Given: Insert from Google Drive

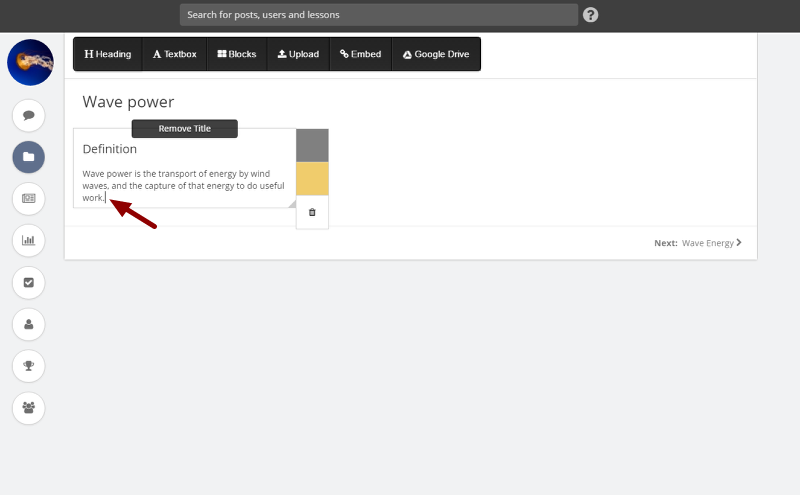Looking at the screenshot, I should [436, 54].
